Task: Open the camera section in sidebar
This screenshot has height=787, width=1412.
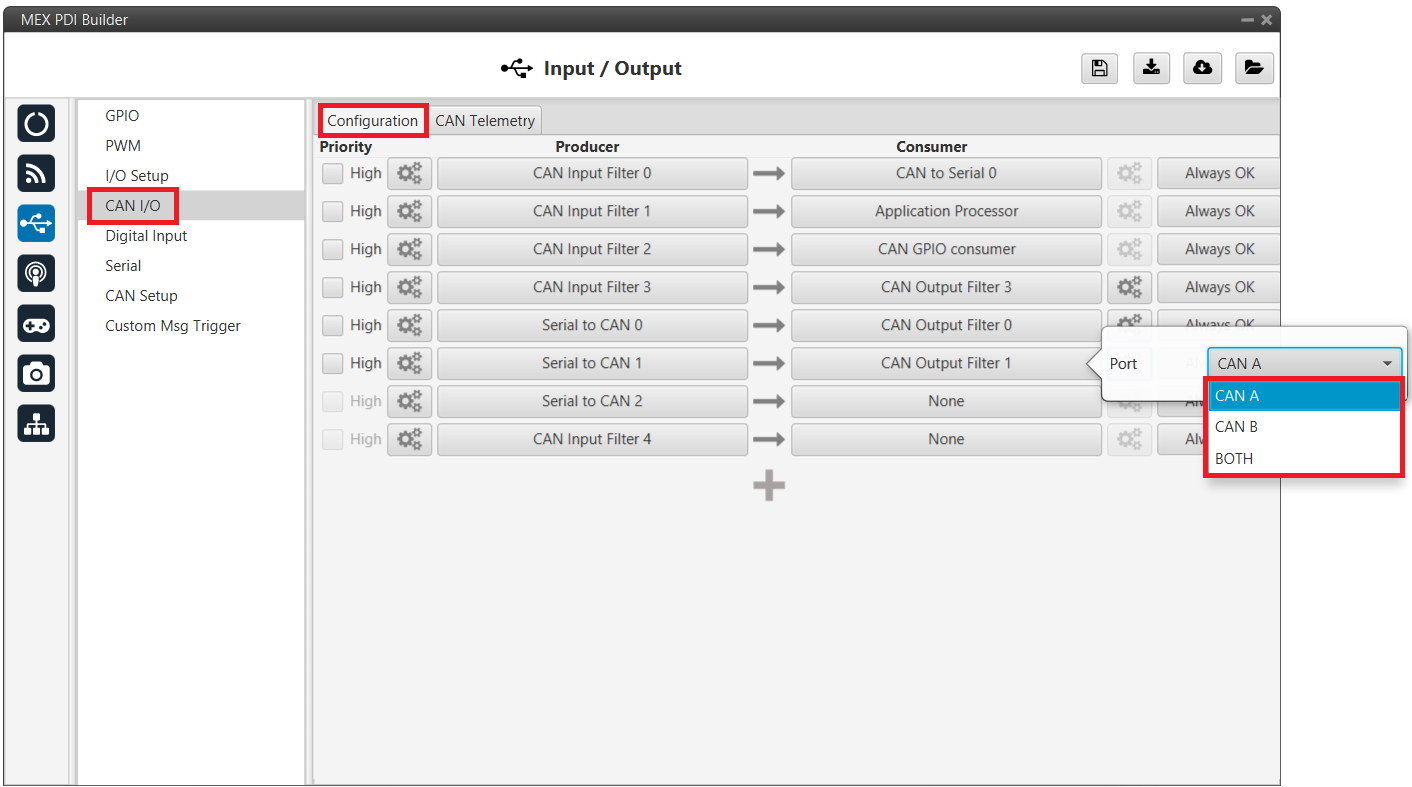Action: pos(37,374)
